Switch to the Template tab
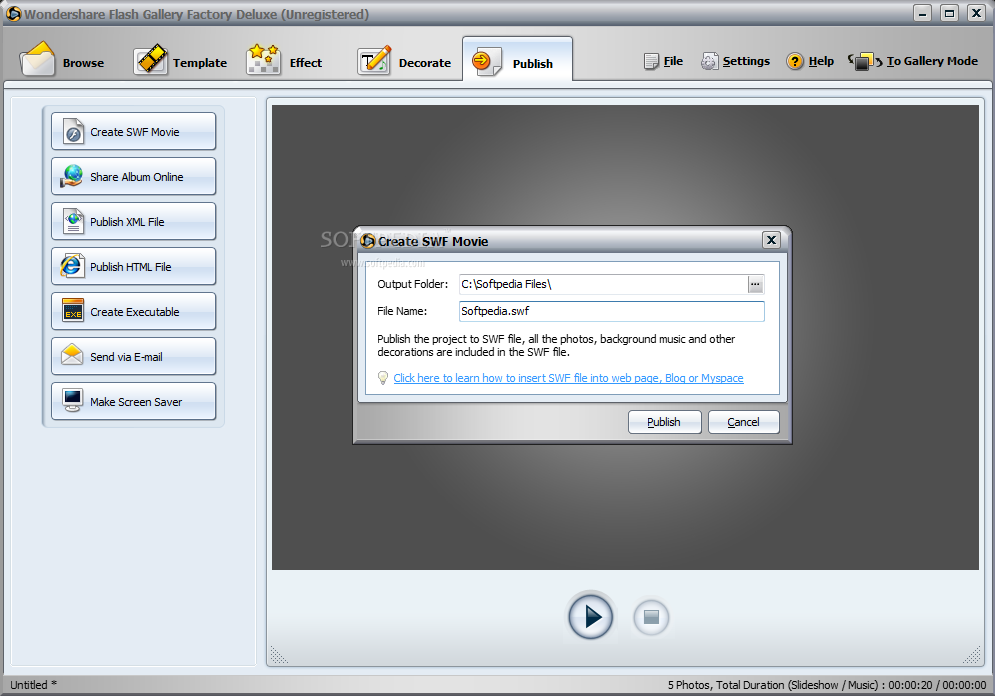The height and width of the screenshot is (696, 995). pyautogui.click(x=181, y=62)
